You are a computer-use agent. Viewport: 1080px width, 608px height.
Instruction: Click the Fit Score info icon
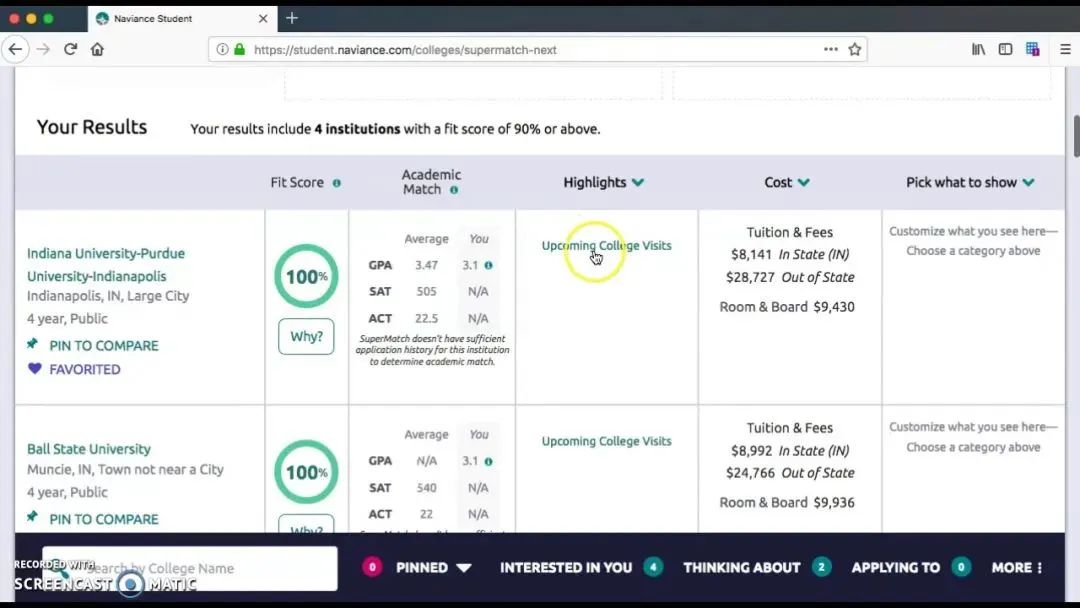point(336,183)
